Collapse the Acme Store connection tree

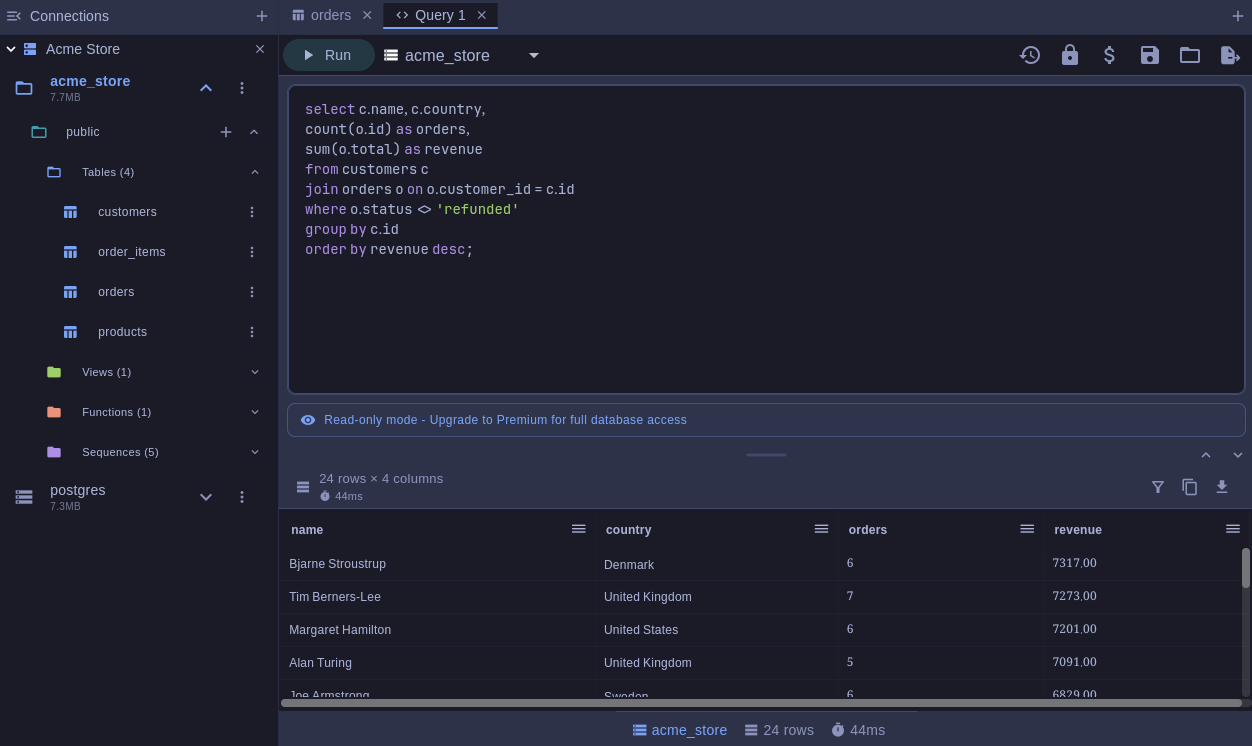(x=11, y=49)
